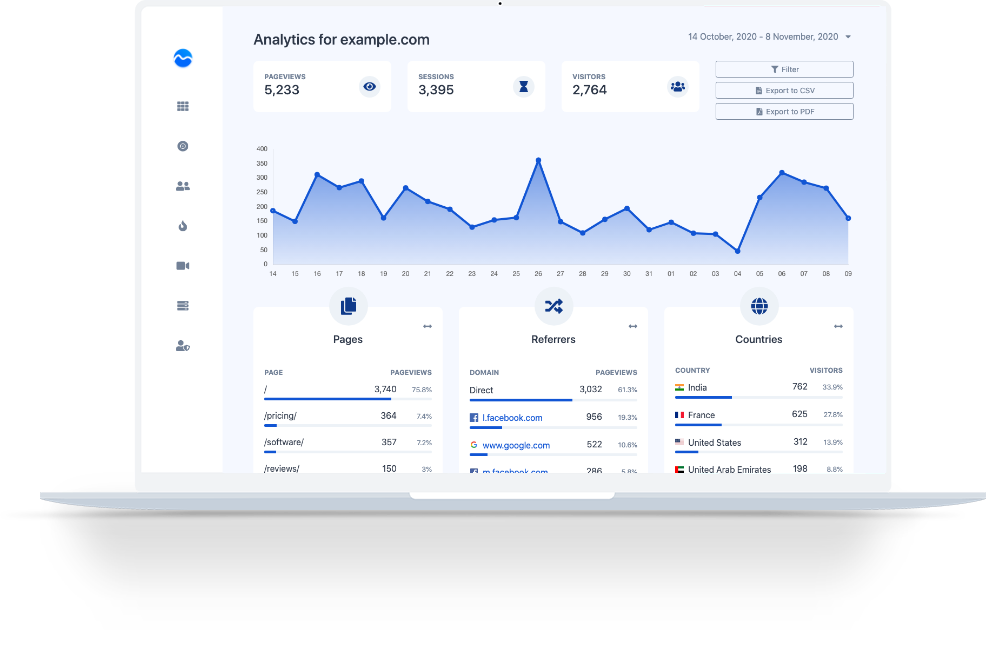Click the Countries globe icon
This screenshot has height=654, width=986.
[759, 306]
